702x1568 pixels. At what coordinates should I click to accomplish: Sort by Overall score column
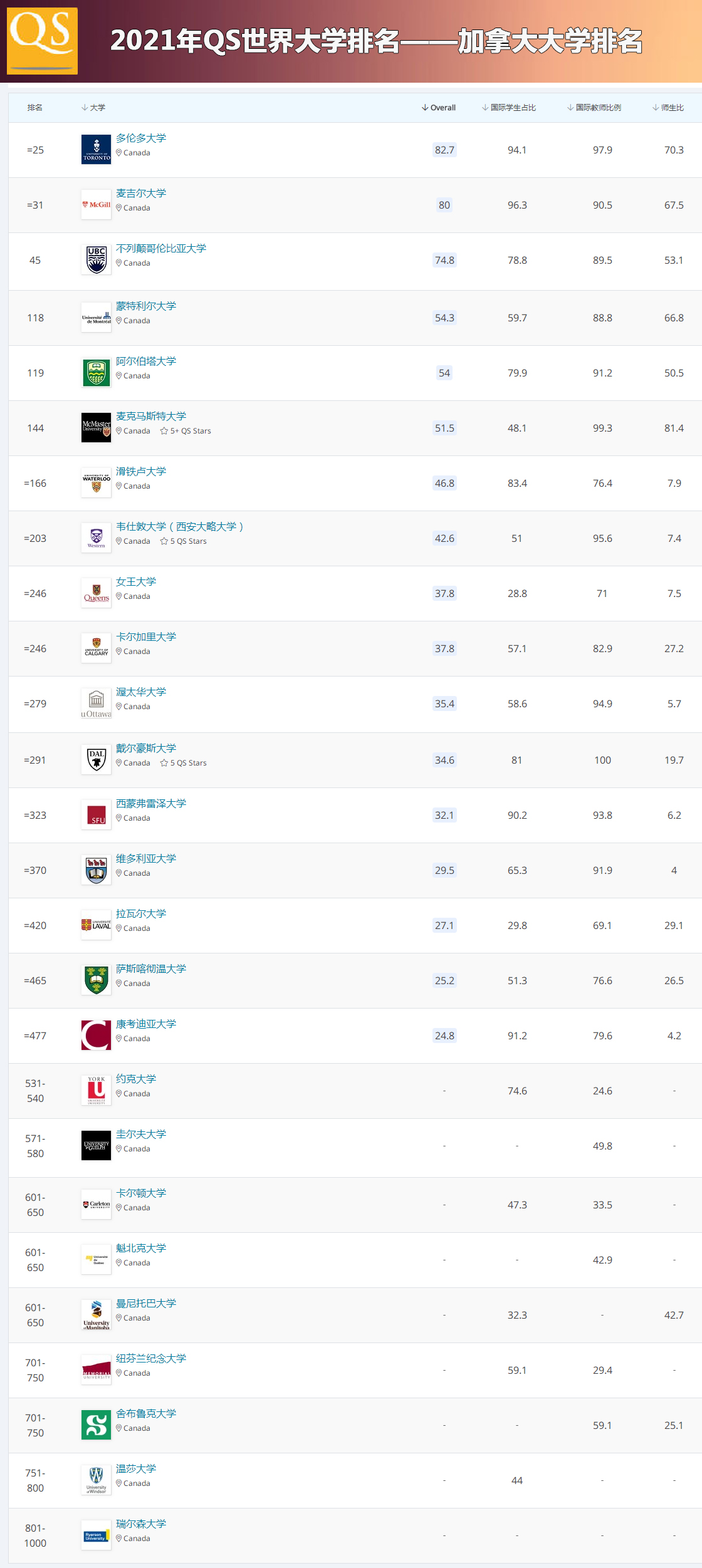[439, 108]
